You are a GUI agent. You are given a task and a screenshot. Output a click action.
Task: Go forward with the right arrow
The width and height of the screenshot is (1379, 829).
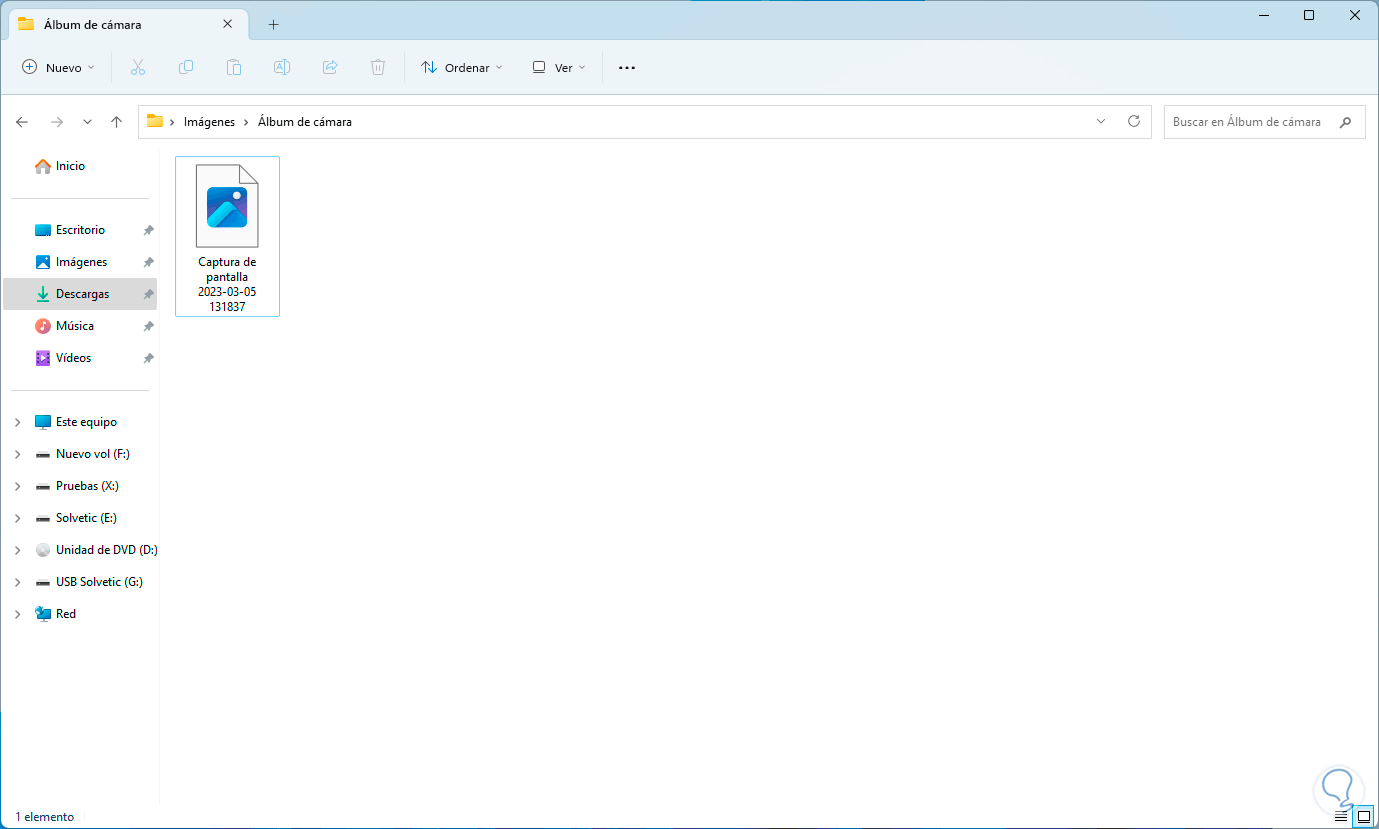[x=57, y=122]
